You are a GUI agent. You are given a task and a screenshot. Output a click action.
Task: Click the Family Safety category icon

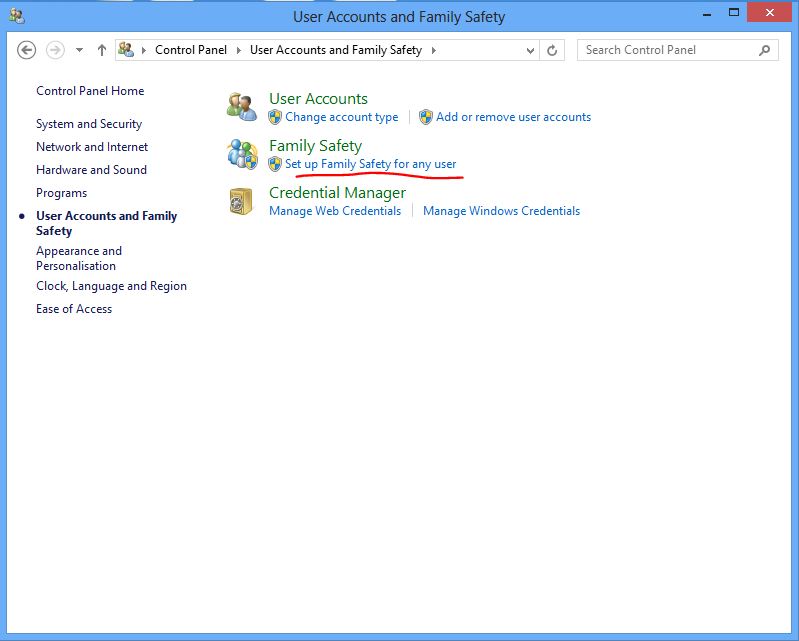point(242,154)
